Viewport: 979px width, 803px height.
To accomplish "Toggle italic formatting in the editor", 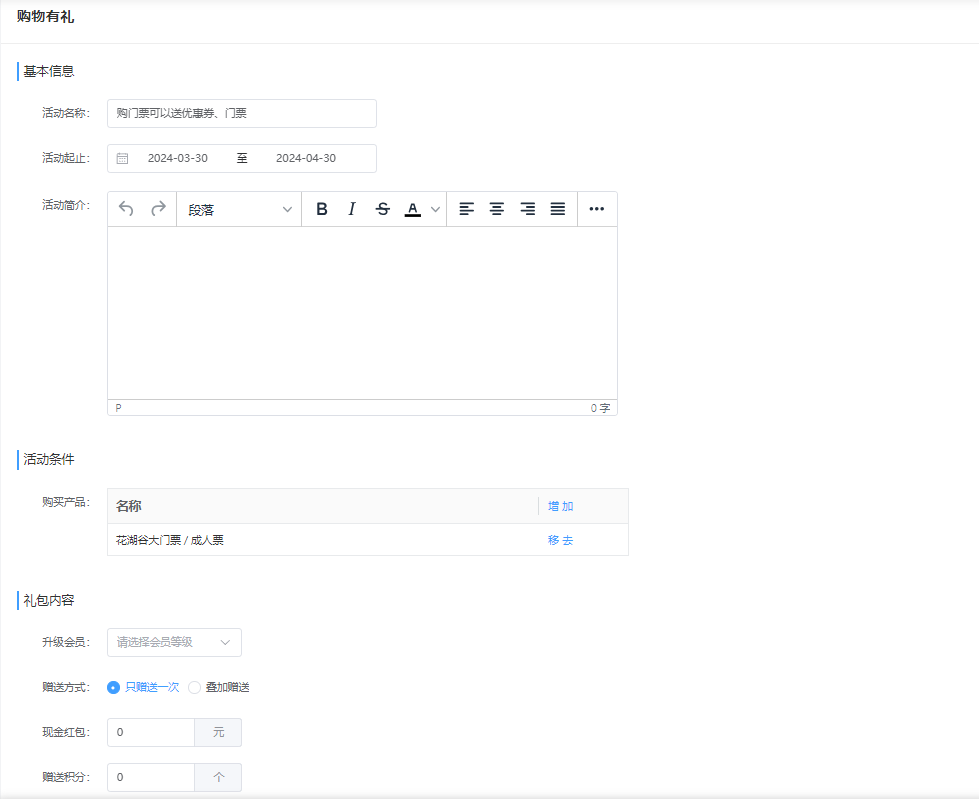I will pos(352,209).
